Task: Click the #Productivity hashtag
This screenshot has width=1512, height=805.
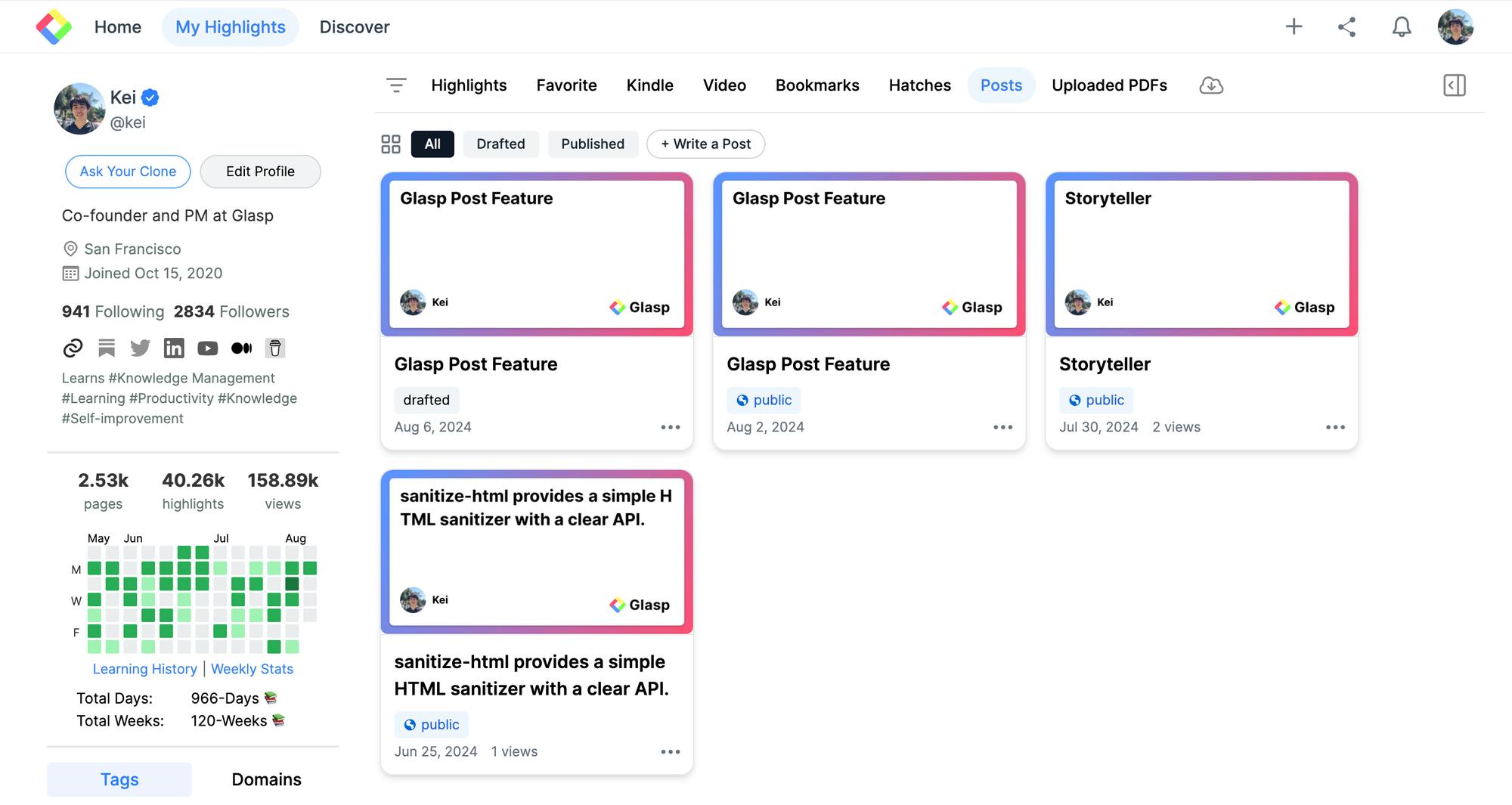Action: pyautogui.click(x=172, y=398)
